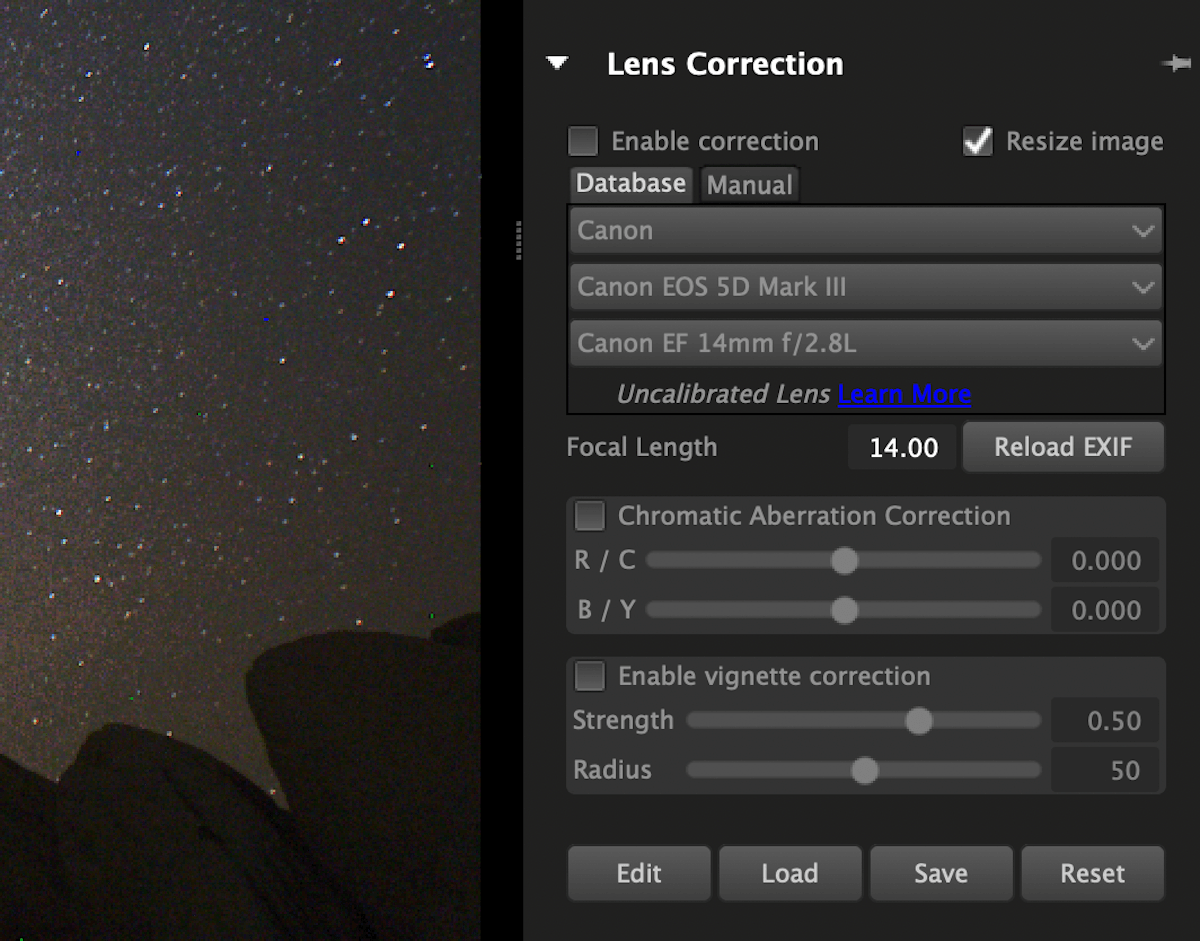Image resolution: width=1200 pixels, height=941 pixels.
Task: Switch to the Manual tab
Action: click(749, 184)
